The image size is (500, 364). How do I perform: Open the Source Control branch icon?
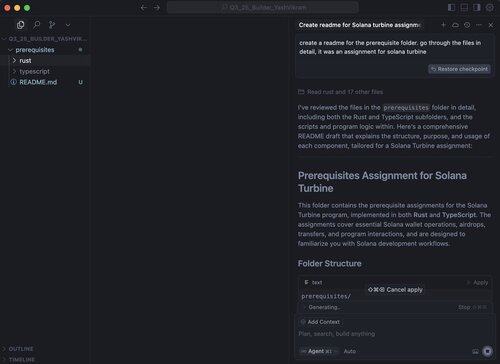(x=52, y=25)
